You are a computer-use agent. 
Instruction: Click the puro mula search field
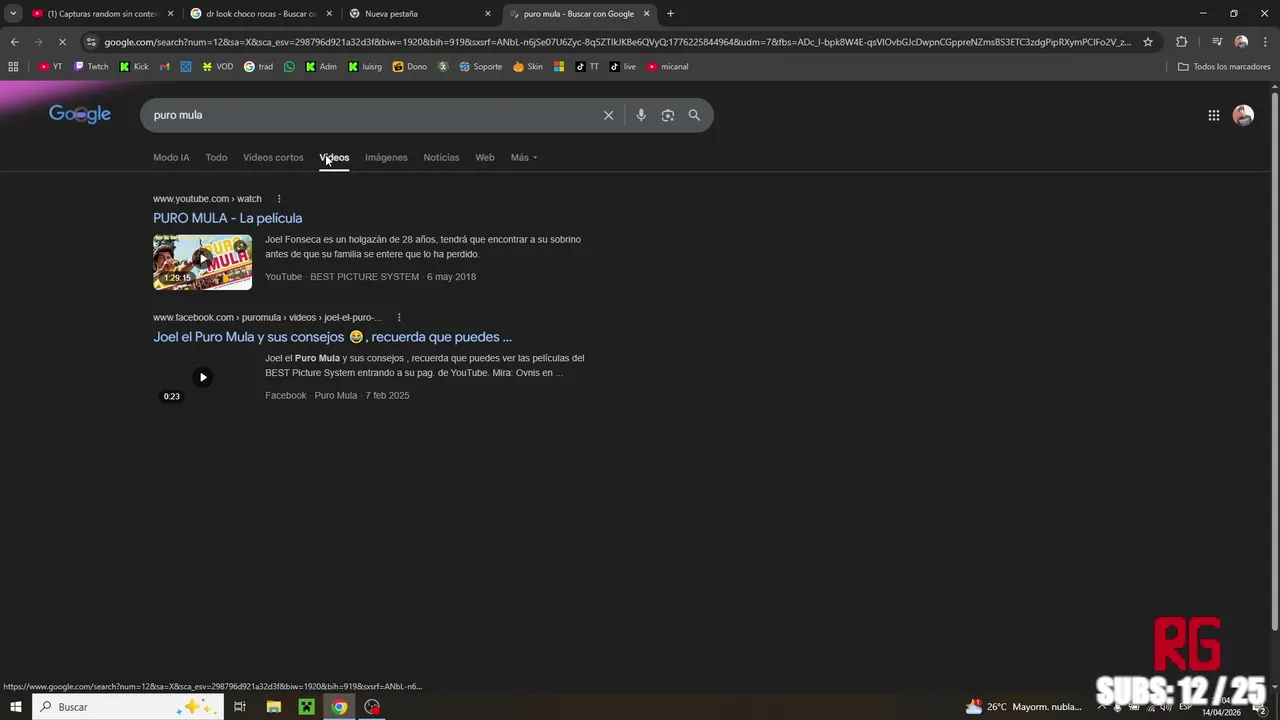click(370, 115)
